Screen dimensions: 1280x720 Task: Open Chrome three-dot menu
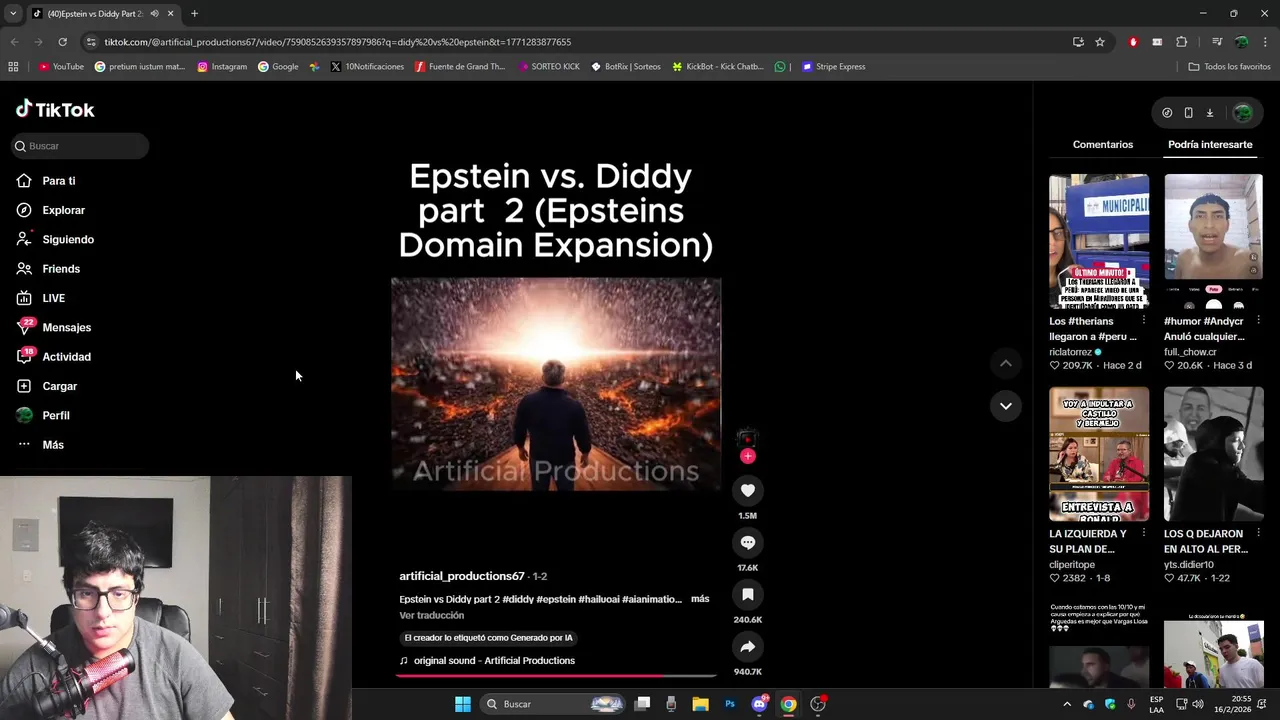[1265, 42]
